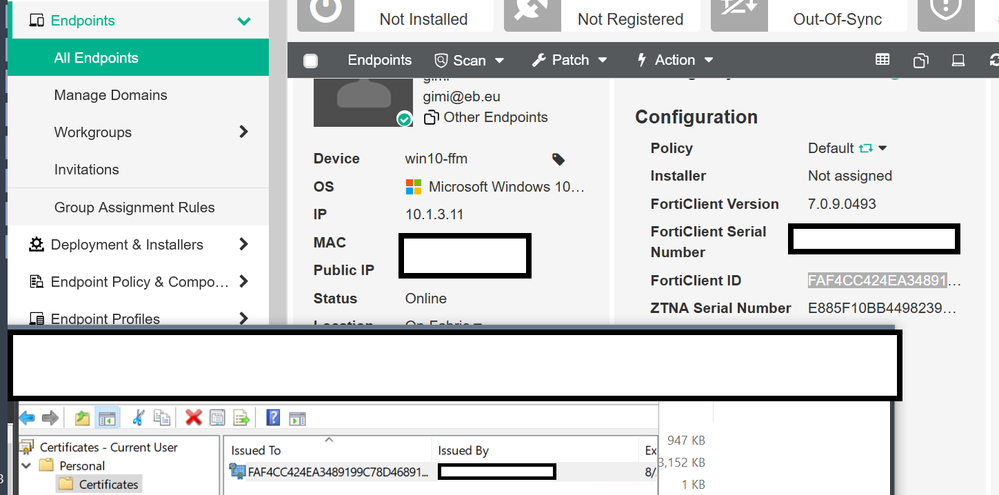Click the MMC Forward arrow icon
The height and width of the screenshot is (495, 999).
click(x=50, y=418)
